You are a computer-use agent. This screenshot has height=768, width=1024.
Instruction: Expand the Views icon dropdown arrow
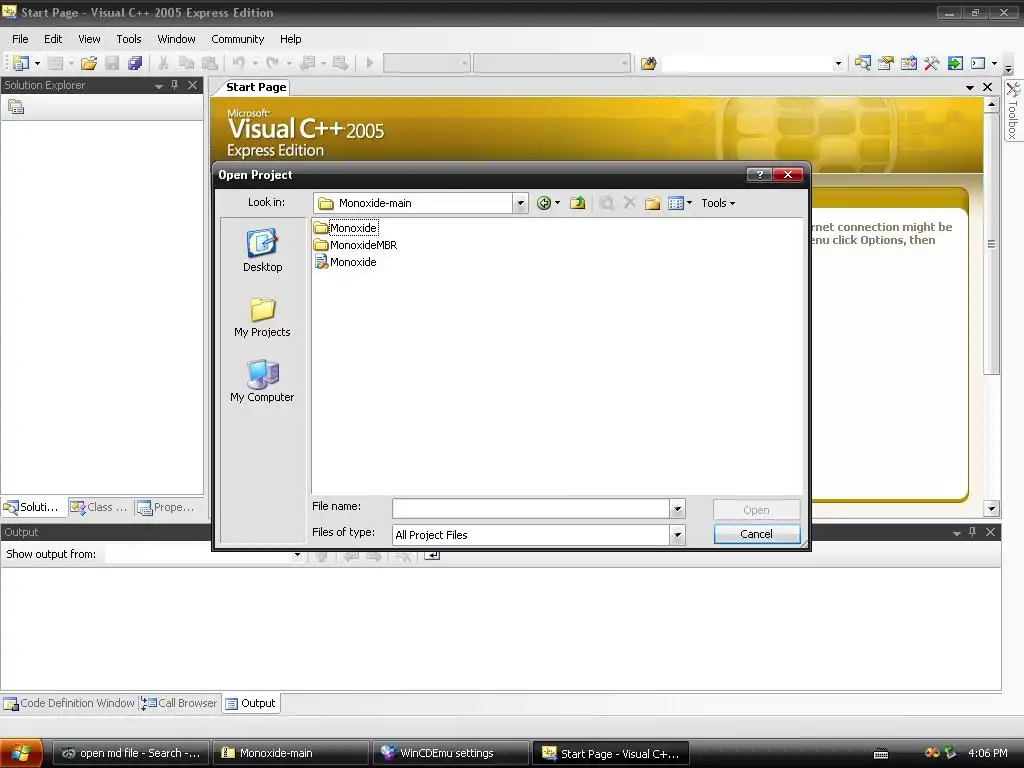[689, 203]
